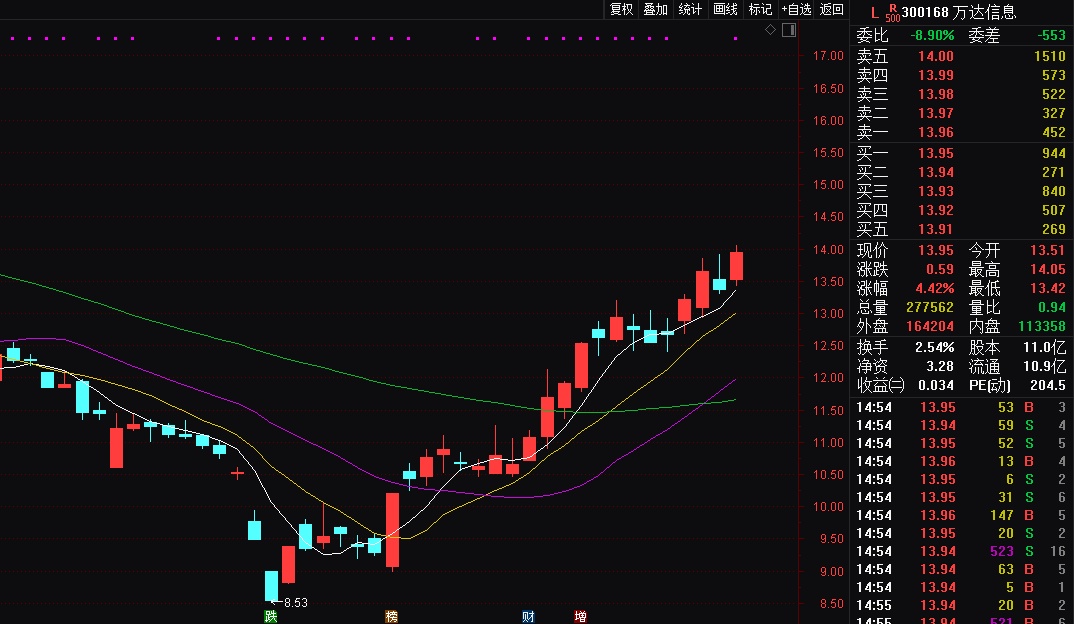Activate the 画线 drawing tools

(725, 9)
